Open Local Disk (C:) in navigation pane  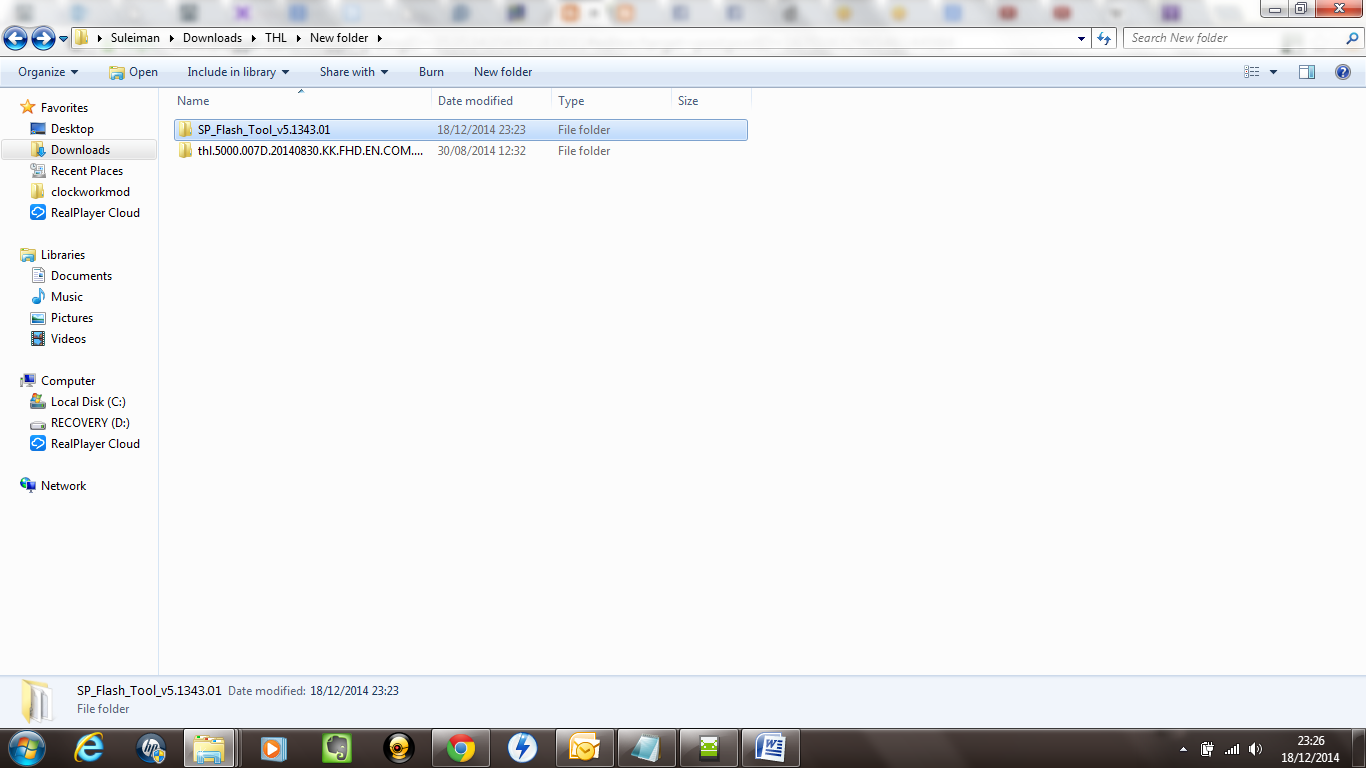[88, 402]
